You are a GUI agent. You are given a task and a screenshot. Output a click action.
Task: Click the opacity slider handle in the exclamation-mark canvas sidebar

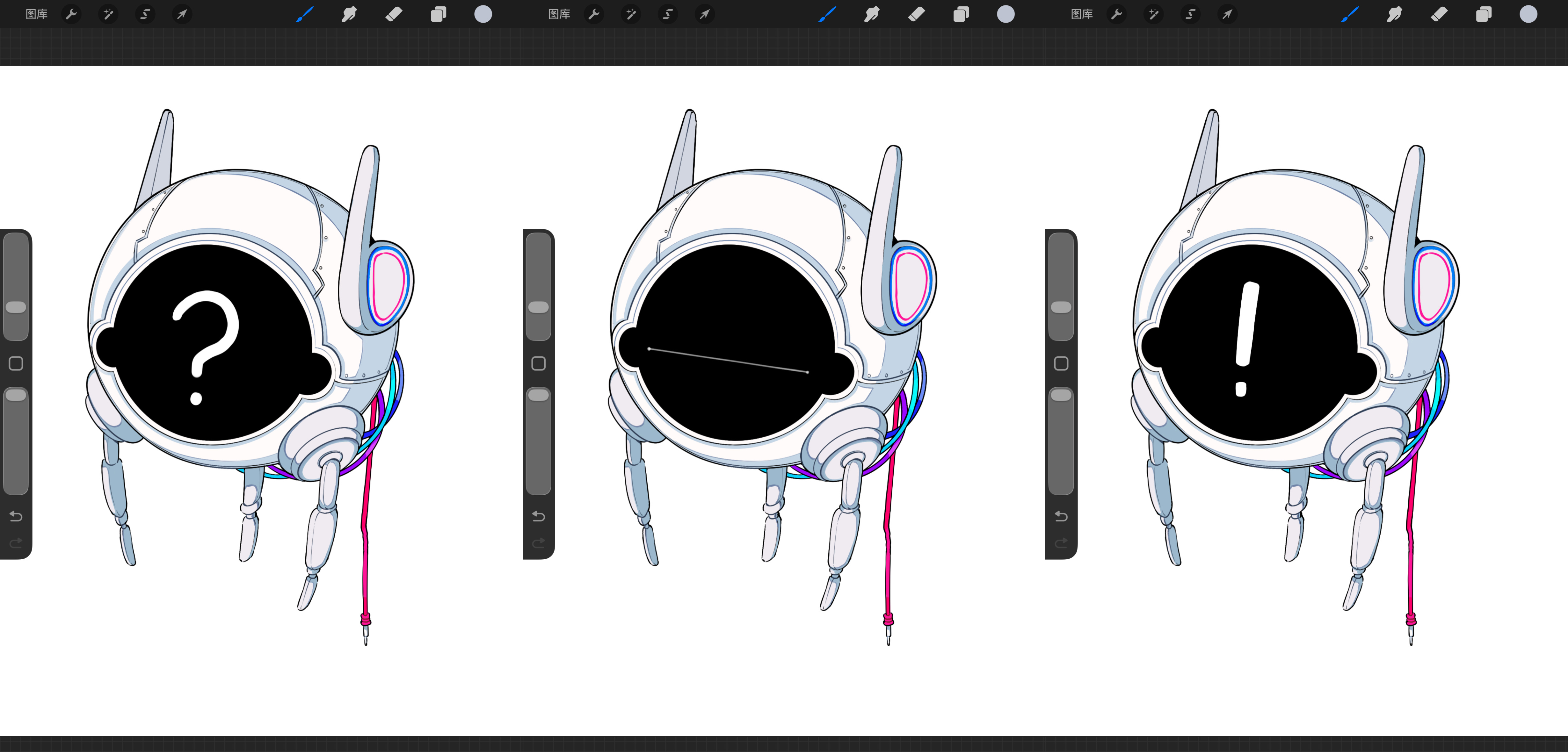point(1062,396)
